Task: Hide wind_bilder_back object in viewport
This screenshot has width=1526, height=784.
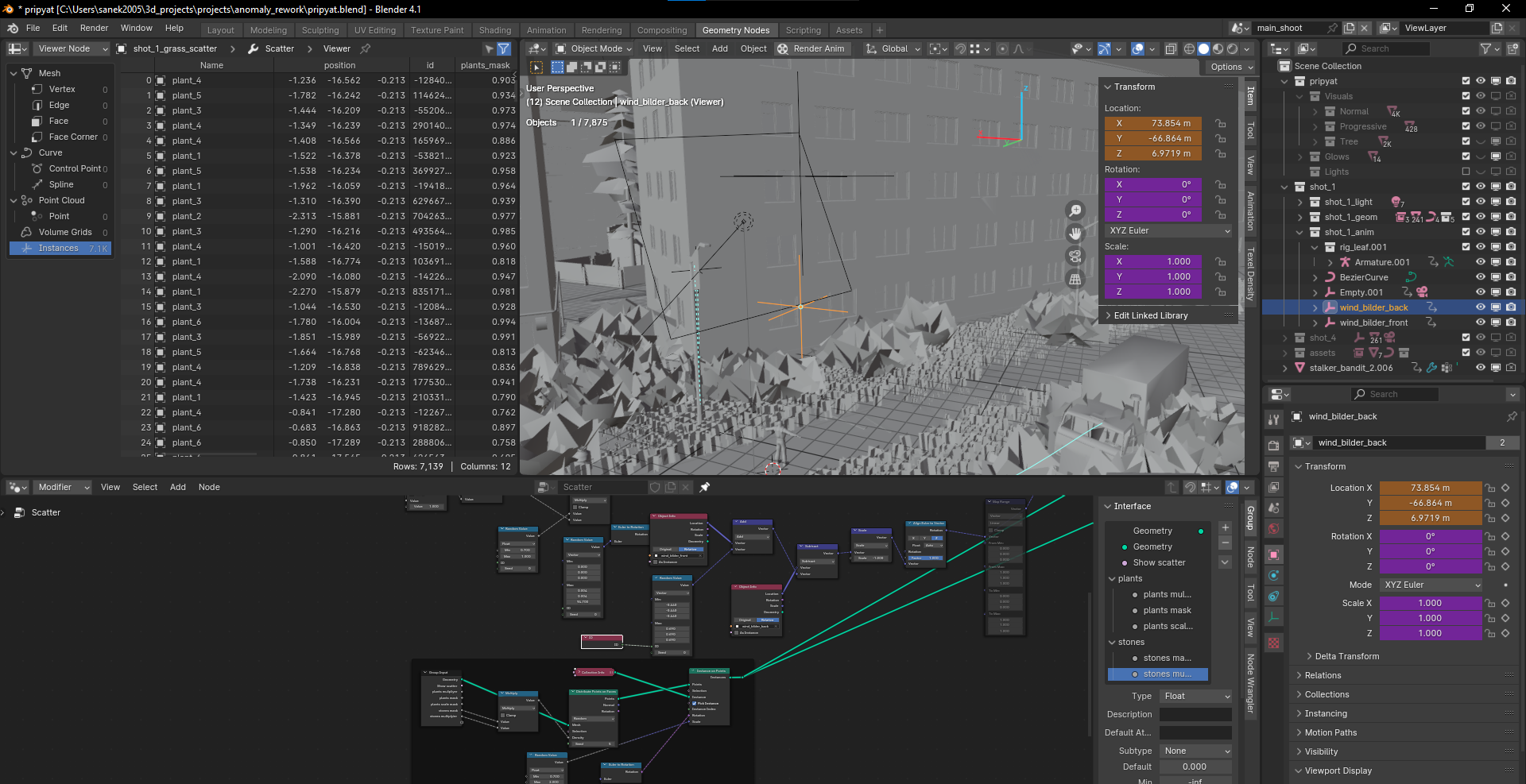Action: (1480, 307)
